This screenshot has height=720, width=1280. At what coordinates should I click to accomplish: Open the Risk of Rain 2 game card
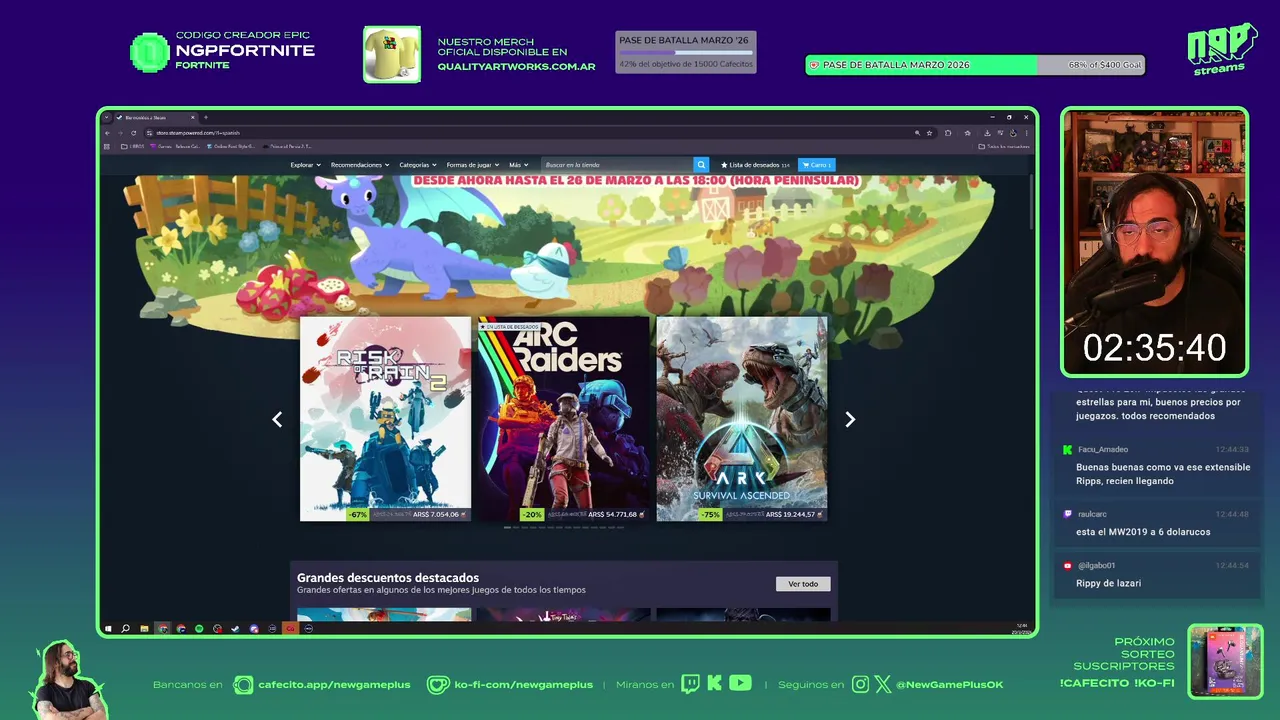coord(385,419)
